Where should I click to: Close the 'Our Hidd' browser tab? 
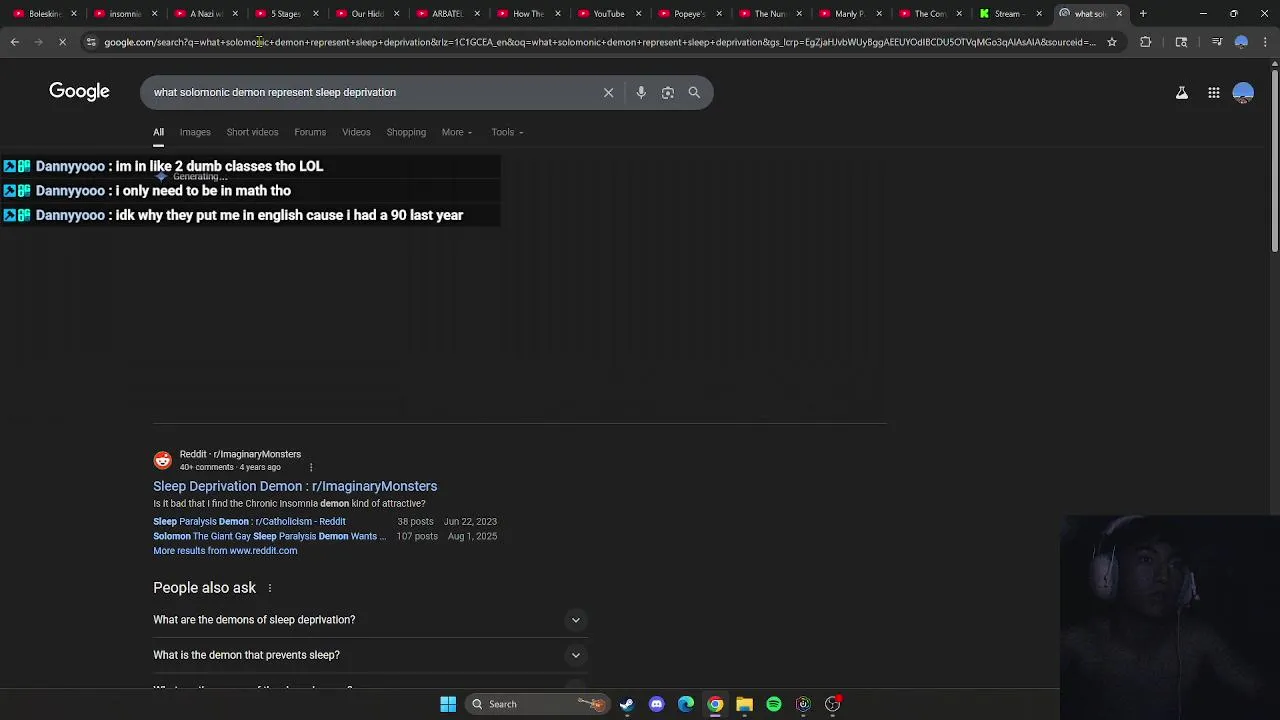tap(397, 14)
